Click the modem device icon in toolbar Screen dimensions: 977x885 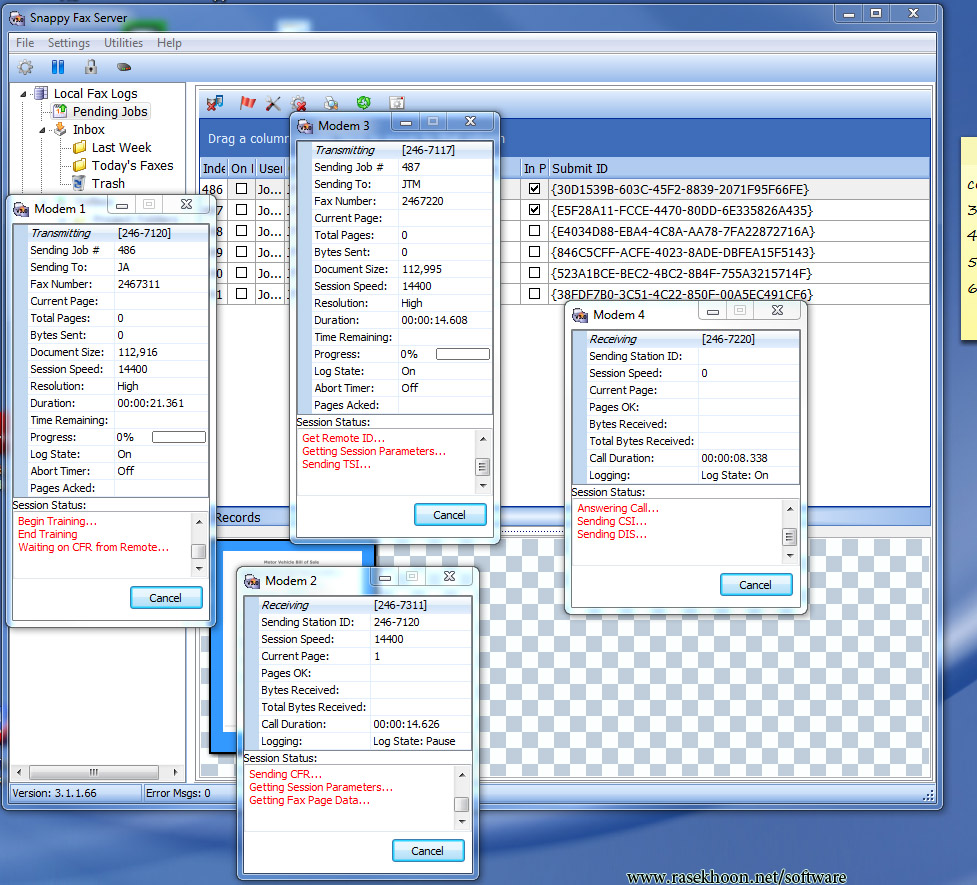[124, 68]
